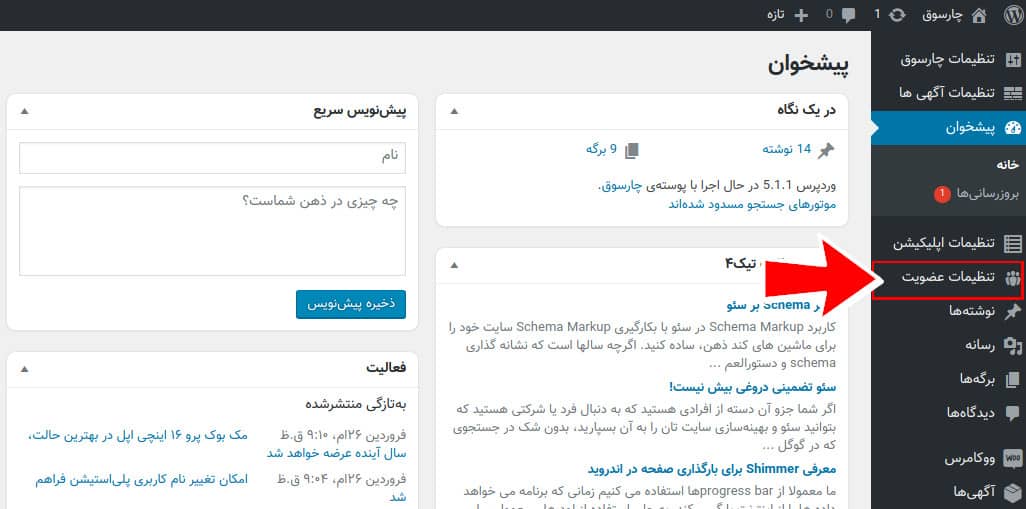1026x509 pixels.
Task: Click the تنظیمات اپلیکیشن list icon
Action: point(1012,243)
